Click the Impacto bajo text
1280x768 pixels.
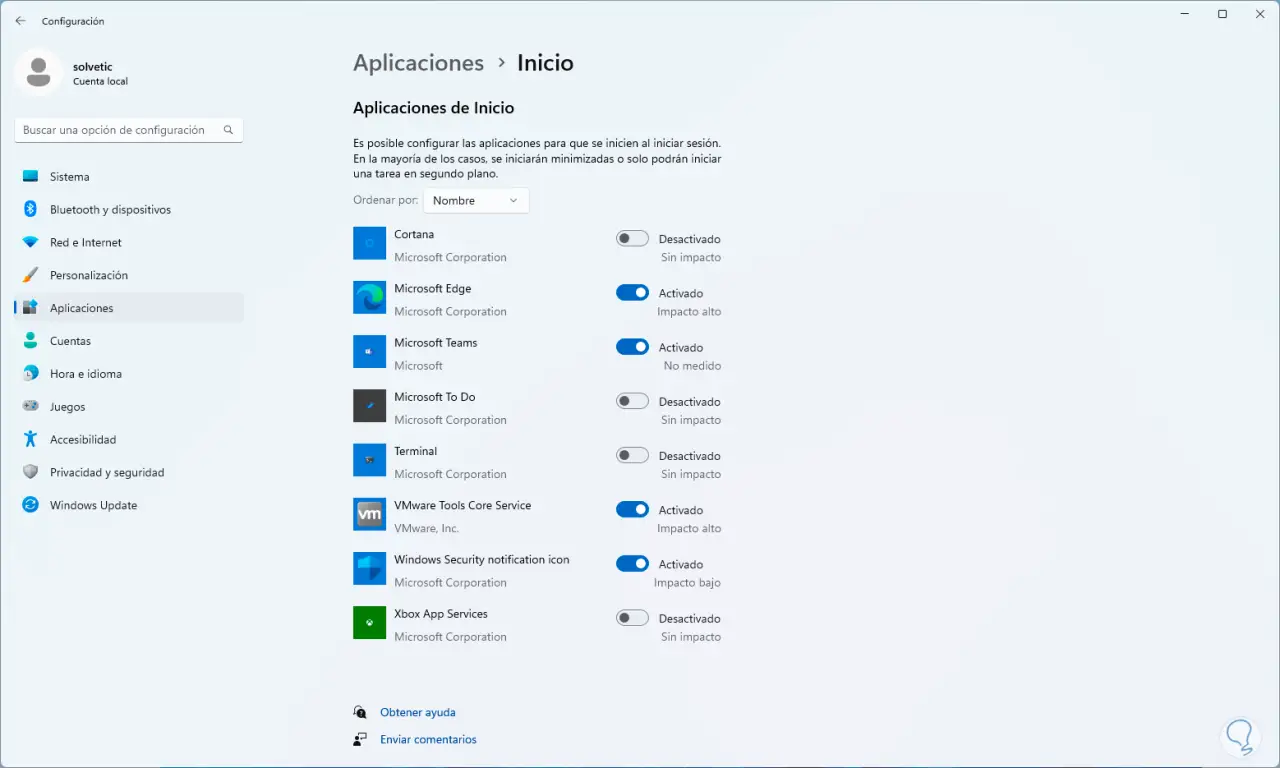pos(687,582)
